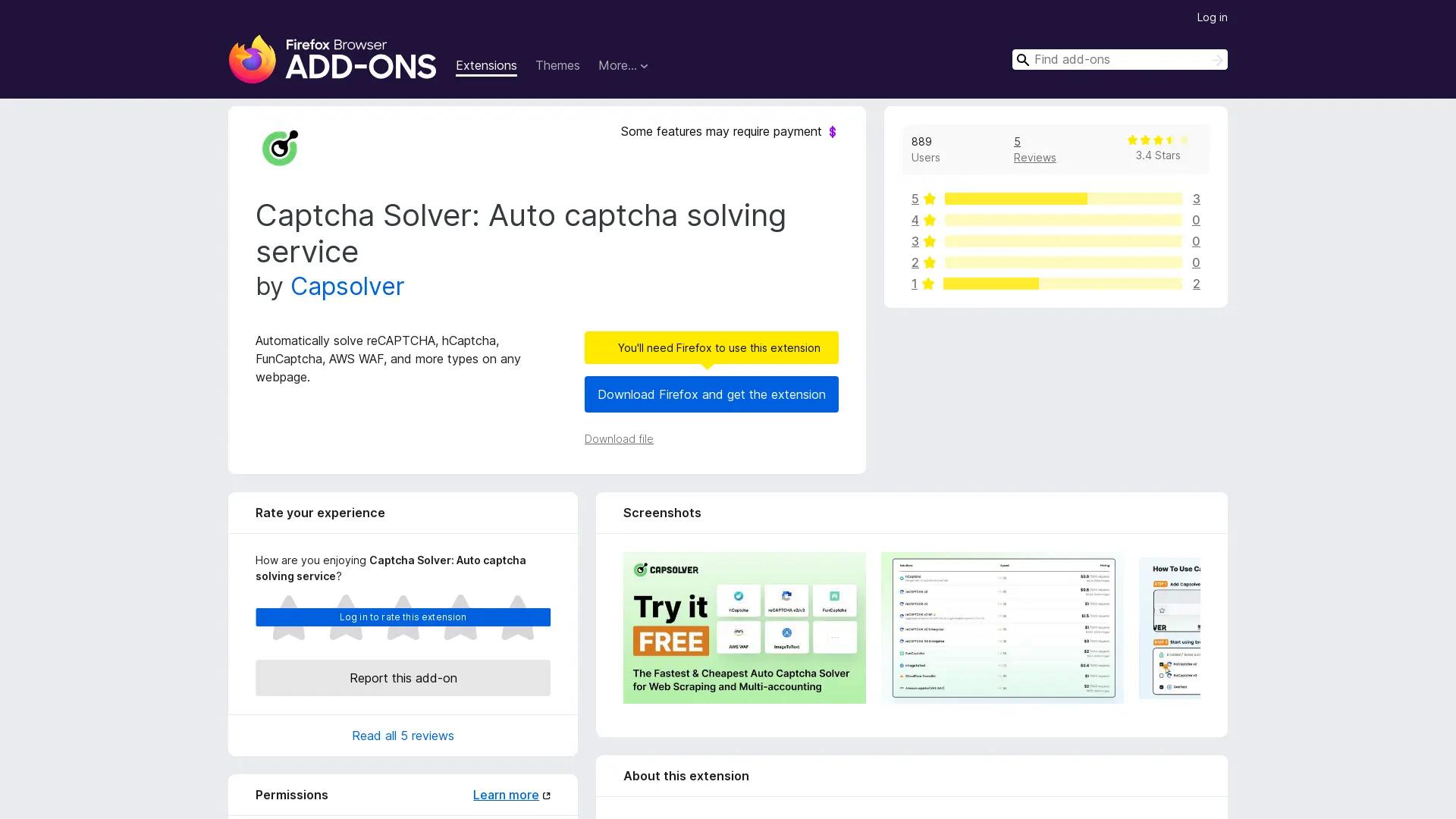The width and height of the screenshot is (1456, 819).
Task: Click the star next to the 5-star rating row
Action: coord(928,199)
